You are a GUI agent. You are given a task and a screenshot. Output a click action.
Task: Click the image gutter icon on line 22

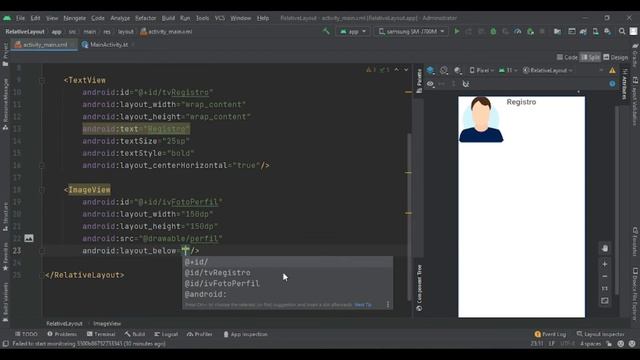click(29, 238)
